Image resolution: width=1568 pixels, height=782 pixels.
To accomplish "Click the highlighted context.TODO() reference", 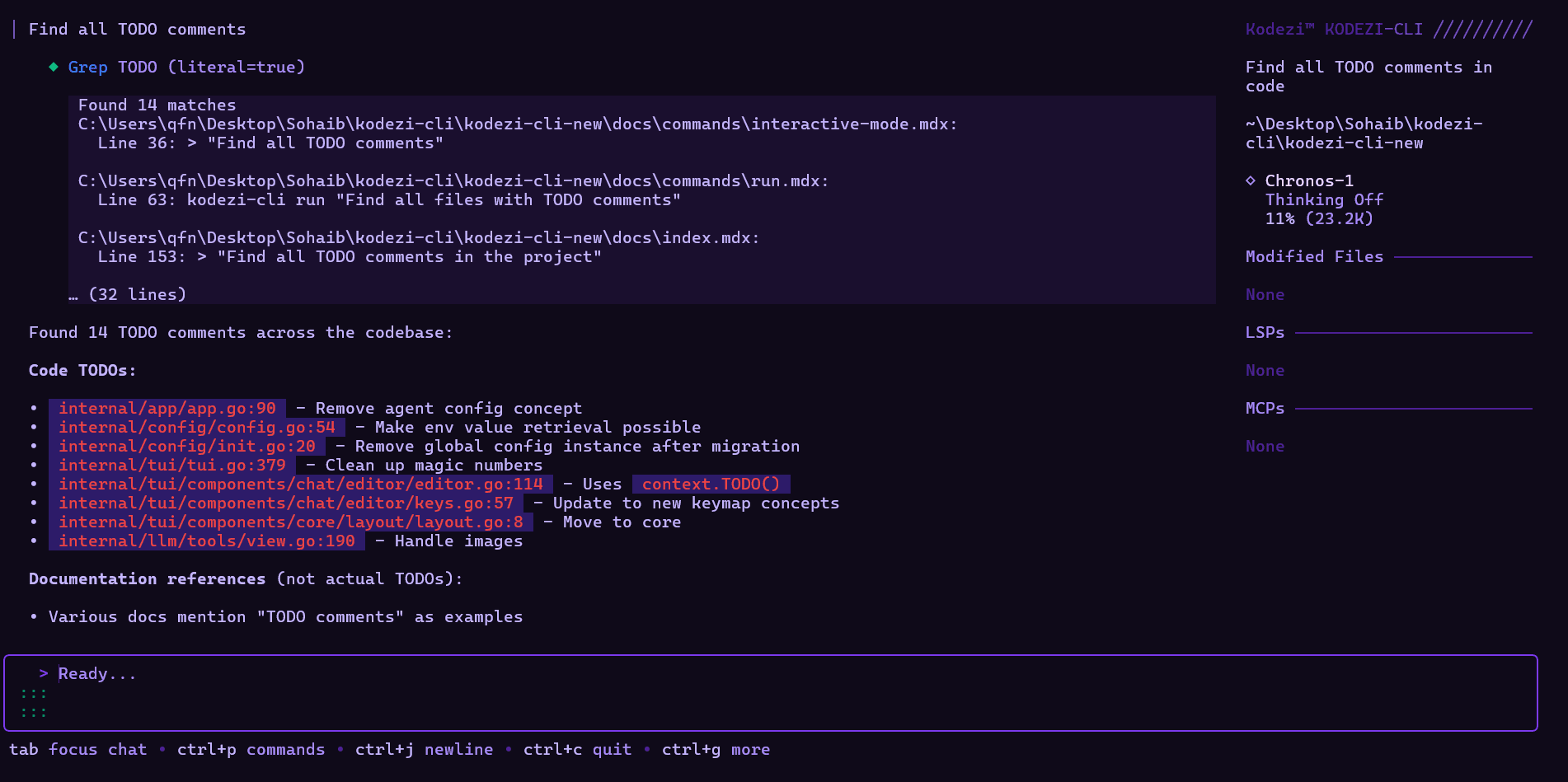I will [x=710, y=484].
